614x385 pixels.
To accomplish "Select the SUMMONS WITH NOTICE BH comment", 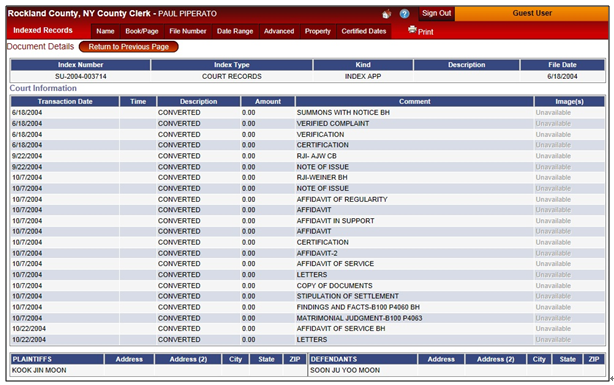I will pos(343,113).
